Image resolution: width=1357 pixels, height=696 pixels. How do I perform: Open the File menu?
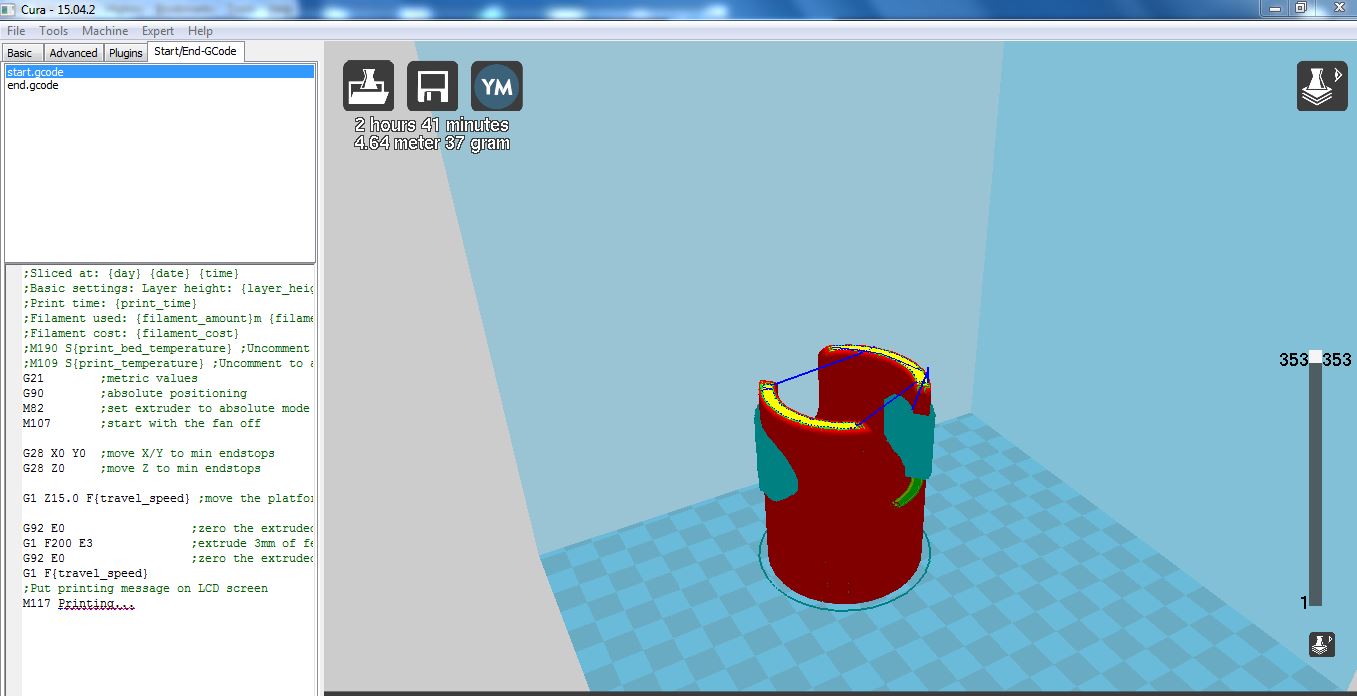click(16, 31)
